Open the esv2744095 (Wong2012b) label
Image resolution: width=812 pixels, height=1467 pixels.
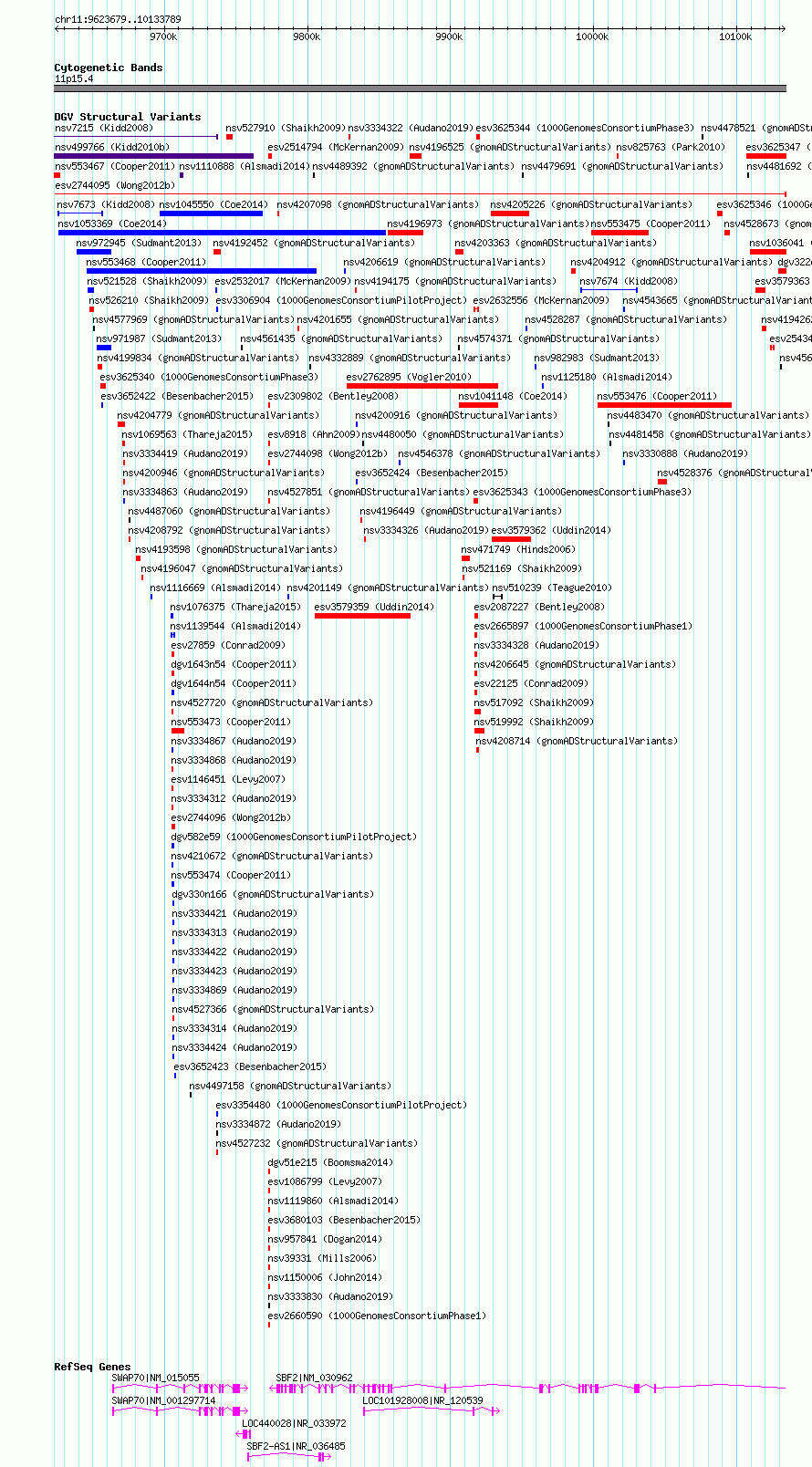point(115,185)
